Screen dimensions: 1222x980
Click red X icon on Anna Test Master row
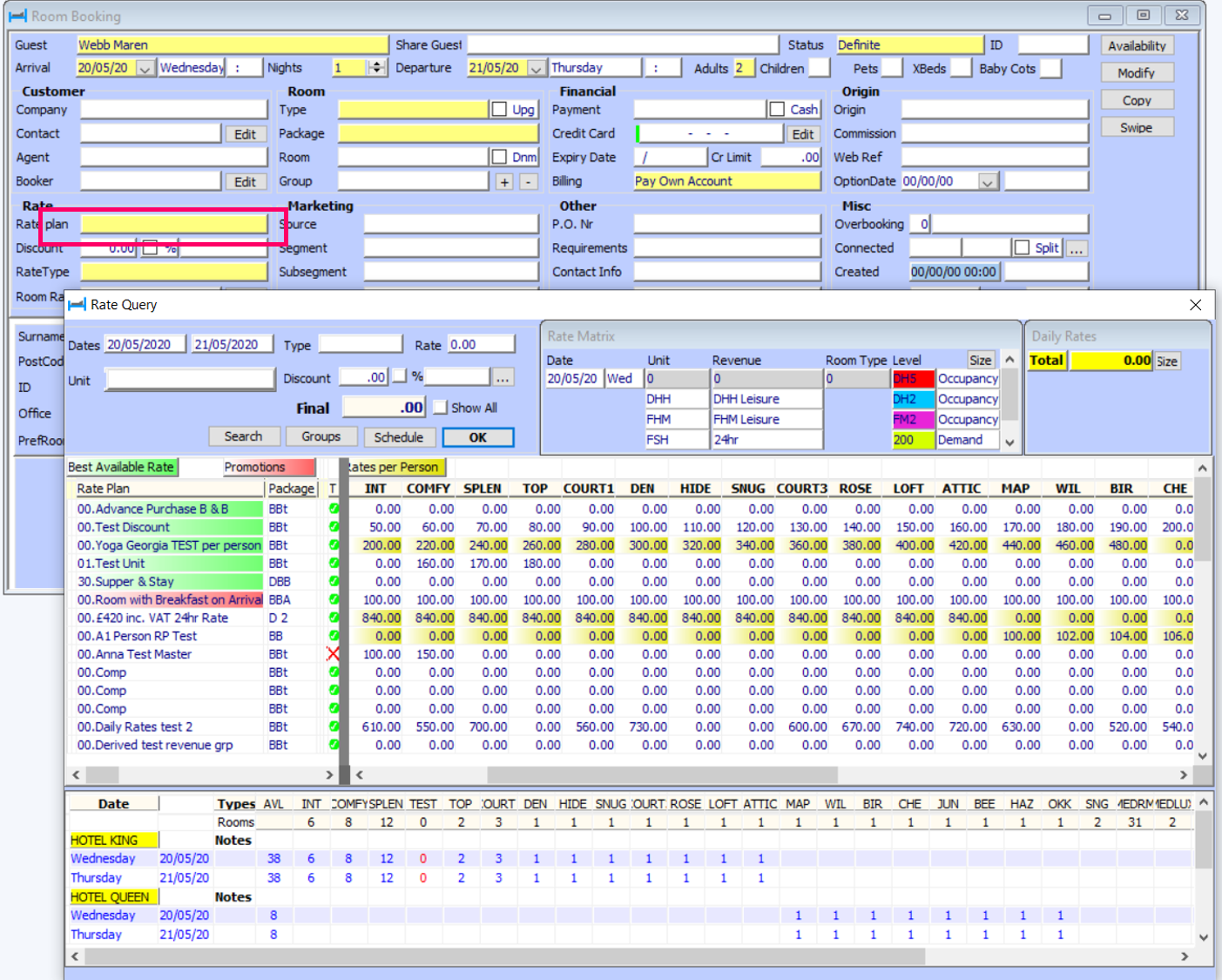click(x=333, y=654)
